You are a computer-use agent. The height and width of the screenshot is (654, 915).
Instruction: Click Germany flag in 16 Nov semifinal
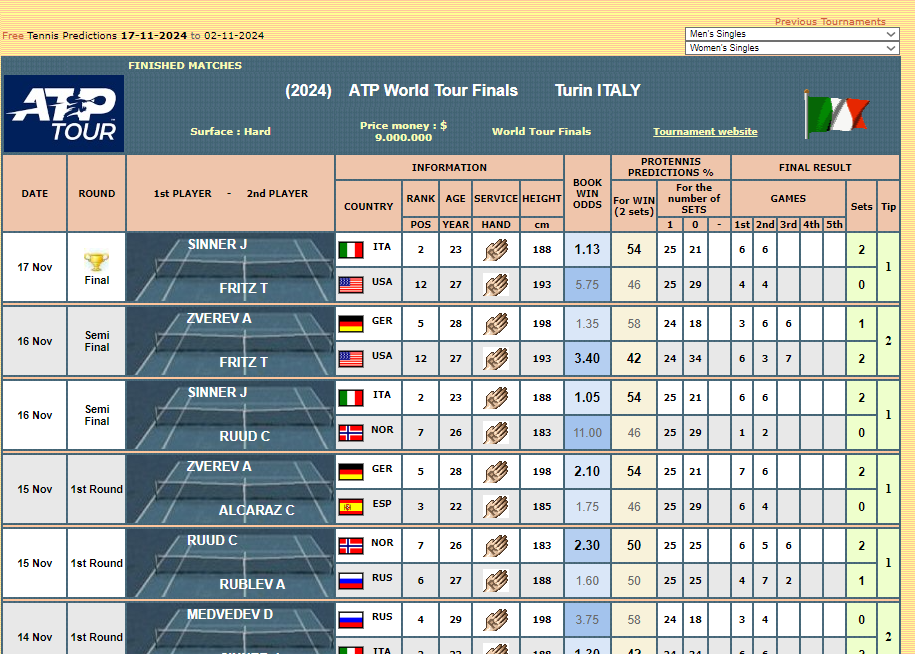[351, 324]
